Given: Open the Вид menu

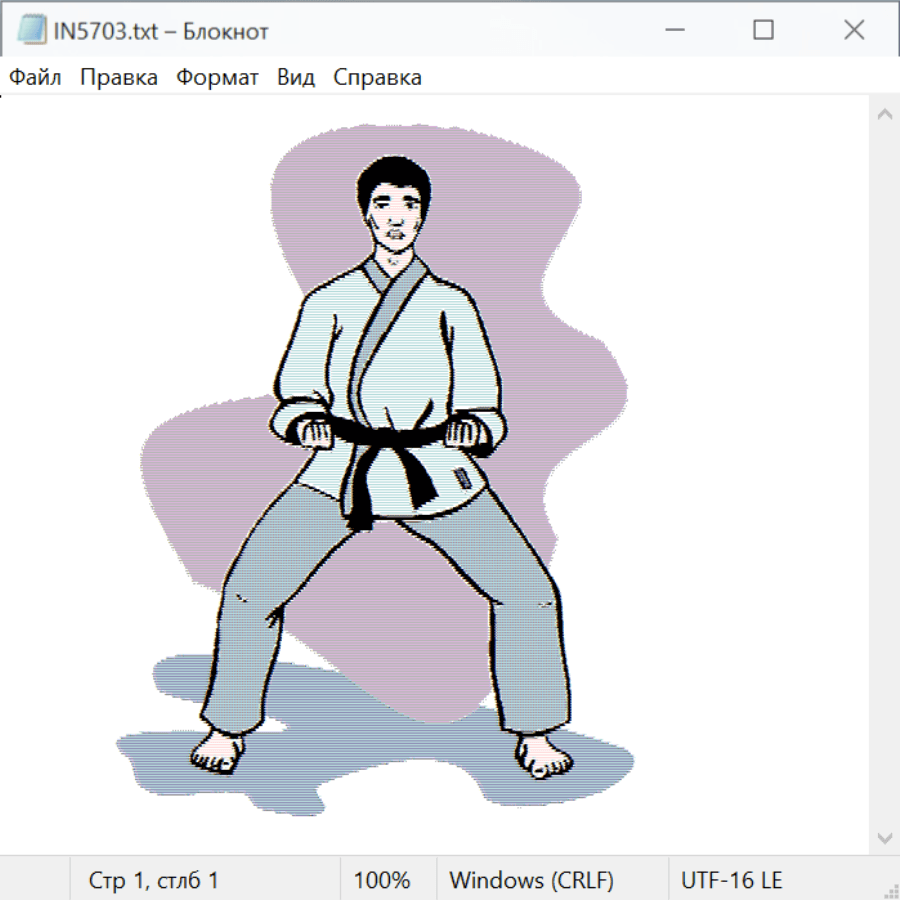Looking at the screenshot, I should (295, 77).
